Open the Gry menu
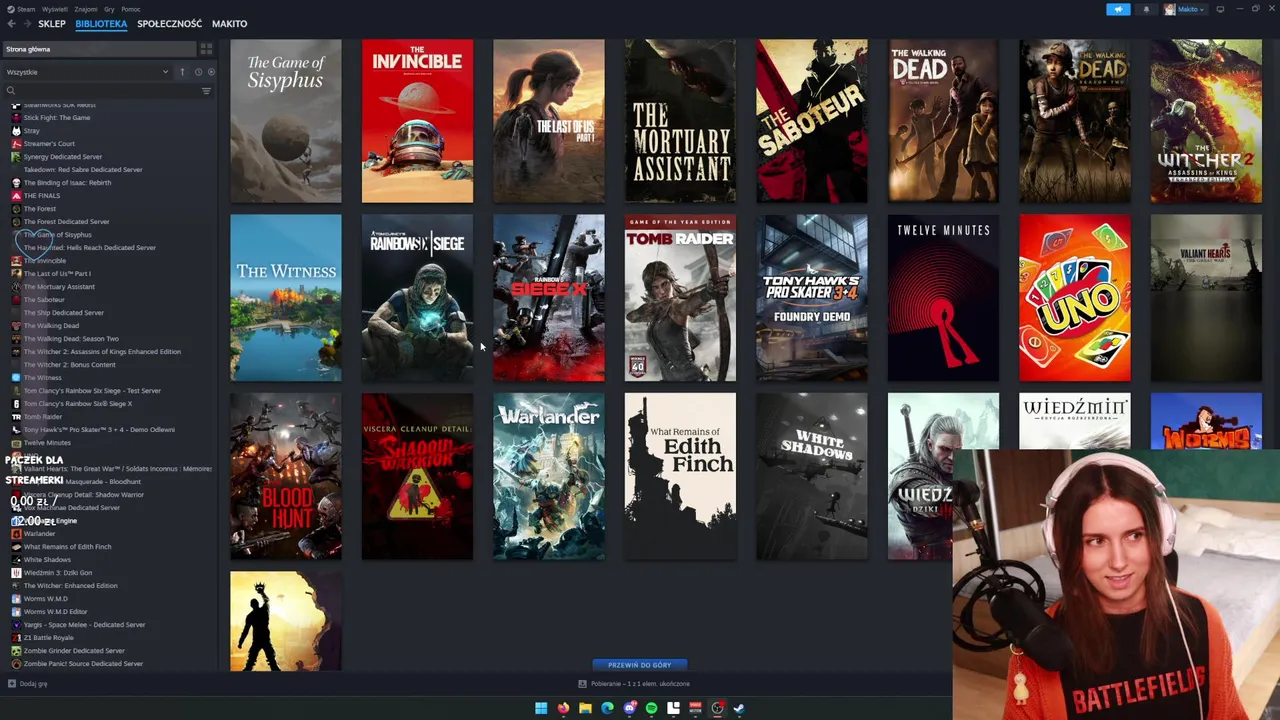The height and width of the screenshot is (720, 1280). (x=109, y=9)
